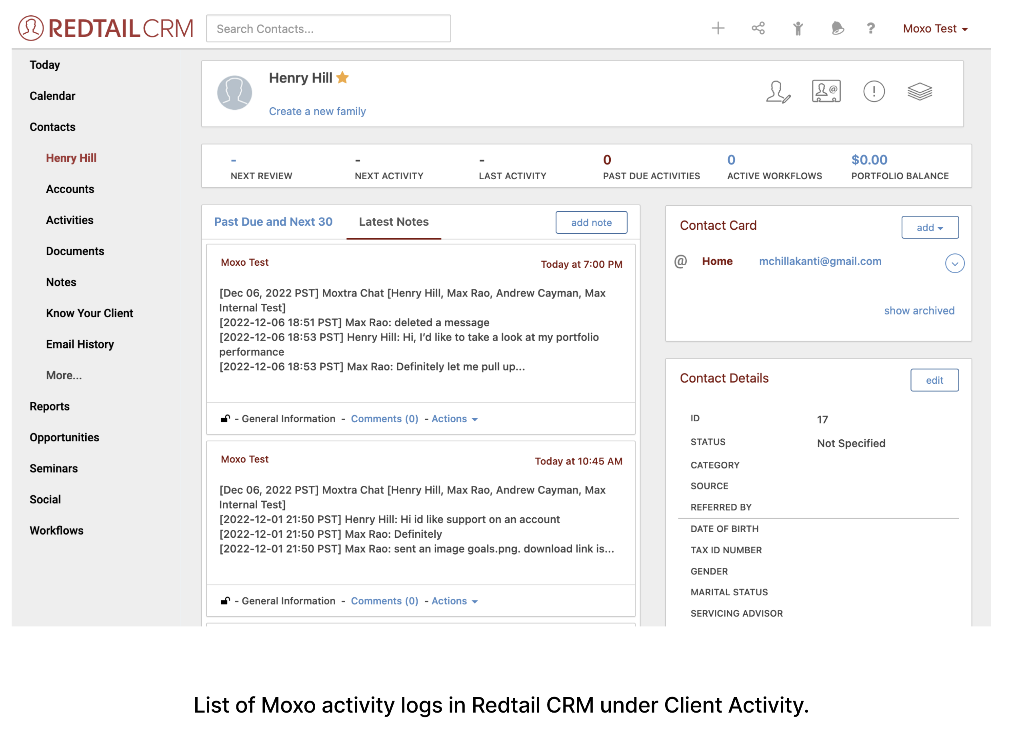This screenshot has height=740, width=1024.
Task: Open Actions dropdown on 7:00 PM note
Action: pyautogui.click(x=455, y=419)
